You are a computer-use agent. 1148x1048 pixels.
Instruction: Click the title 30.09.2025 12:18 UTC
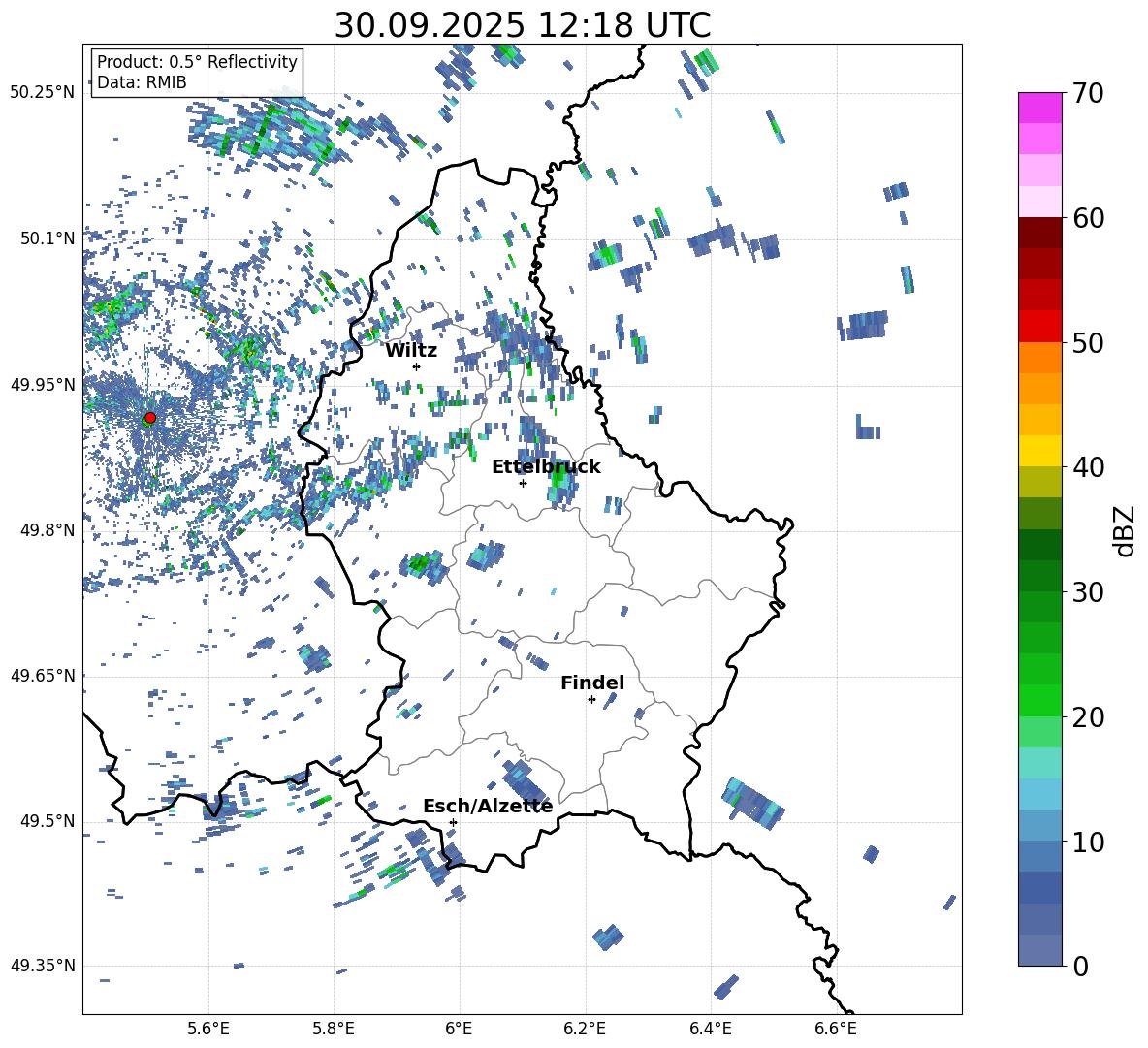click(523, 25)
